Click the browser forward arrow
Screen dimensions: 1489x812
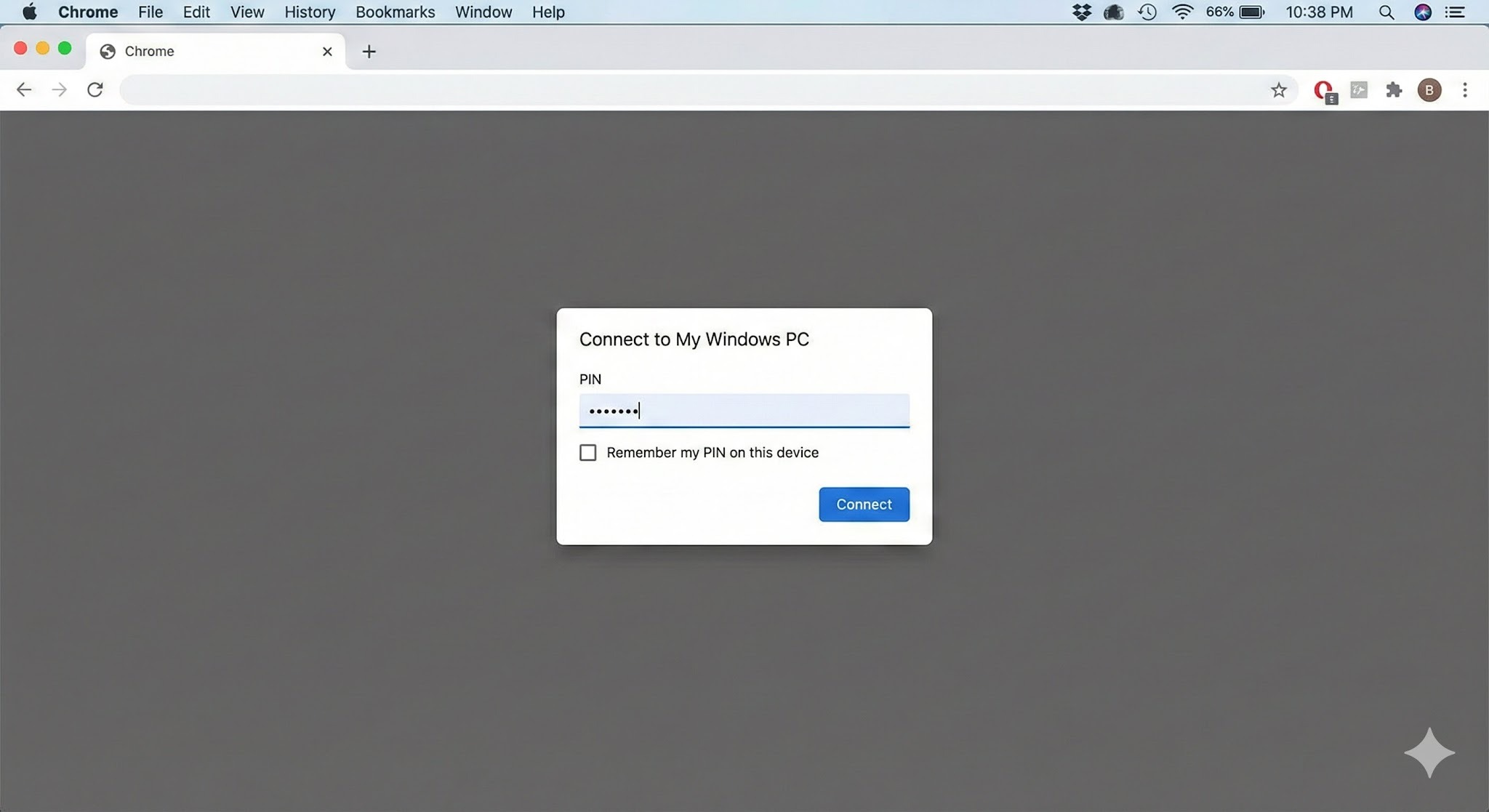click(60, 89)
